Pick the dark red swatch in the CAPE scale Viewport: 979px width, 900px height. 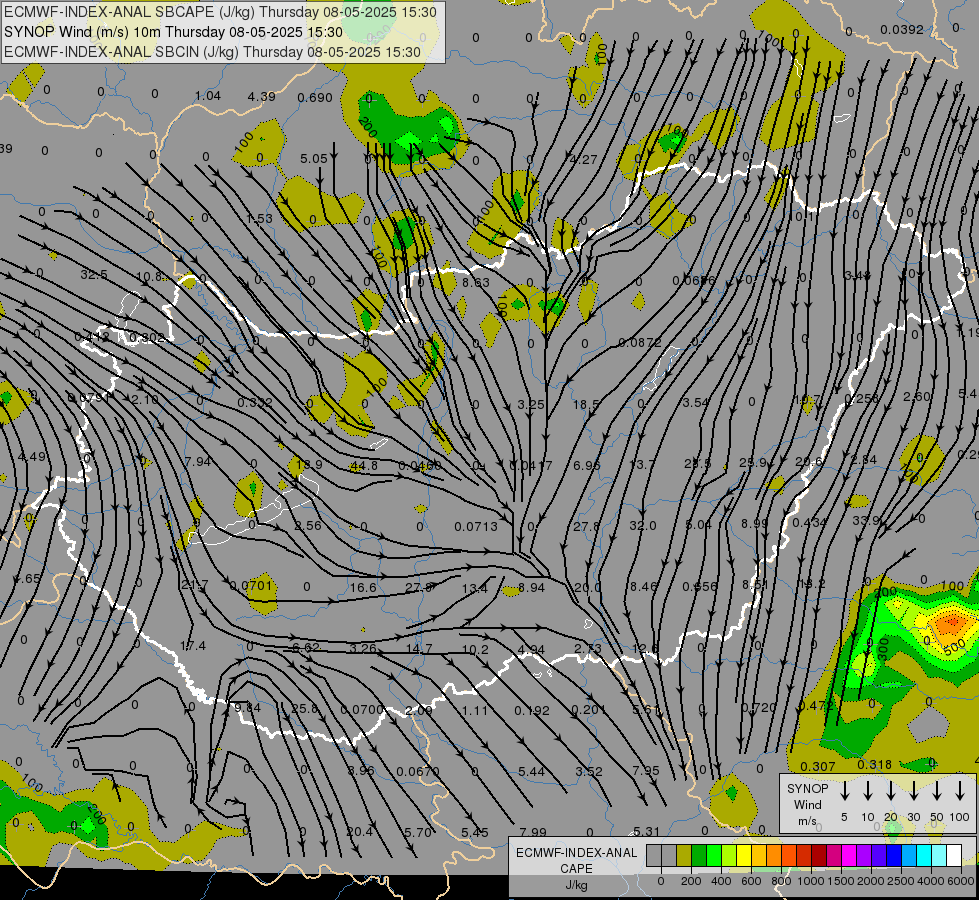click(x=819, y=856)
